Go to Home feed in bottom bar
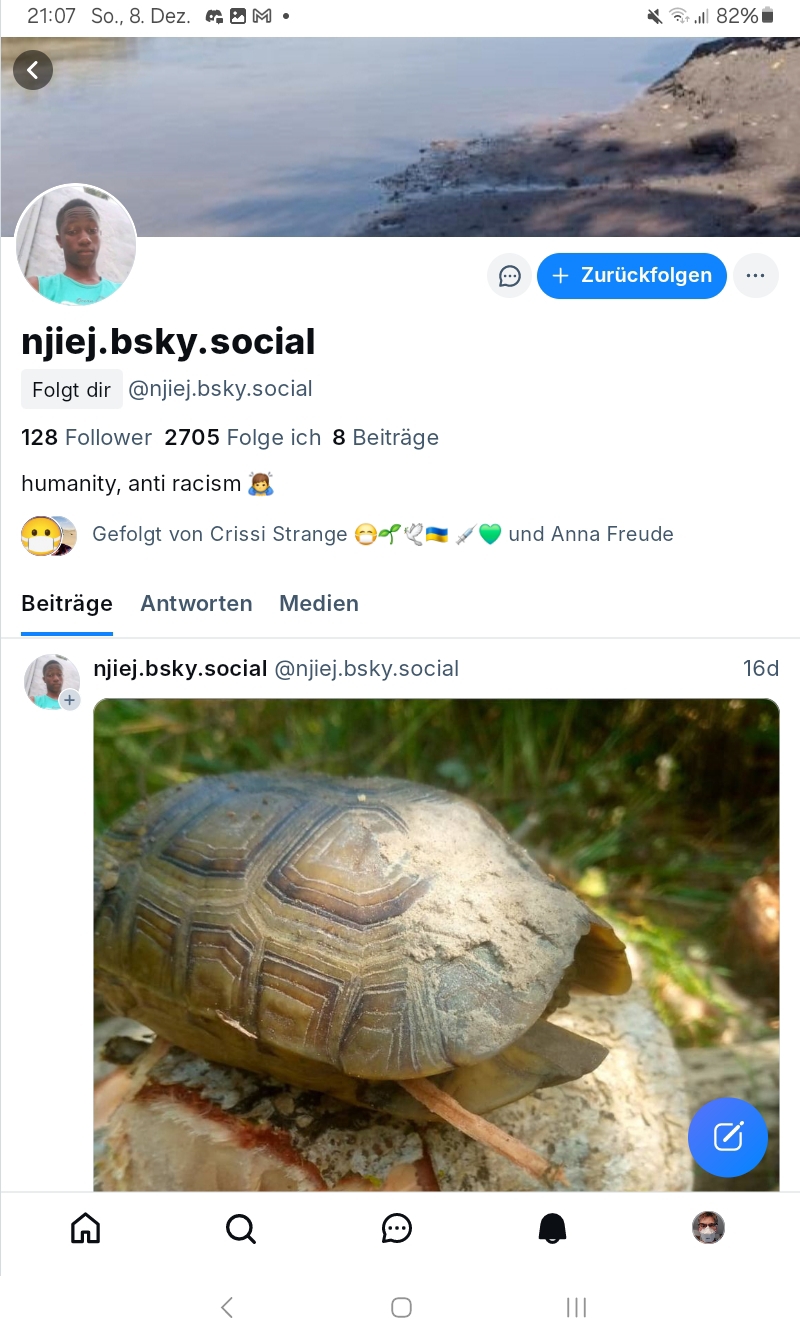 click(86, 1228)
